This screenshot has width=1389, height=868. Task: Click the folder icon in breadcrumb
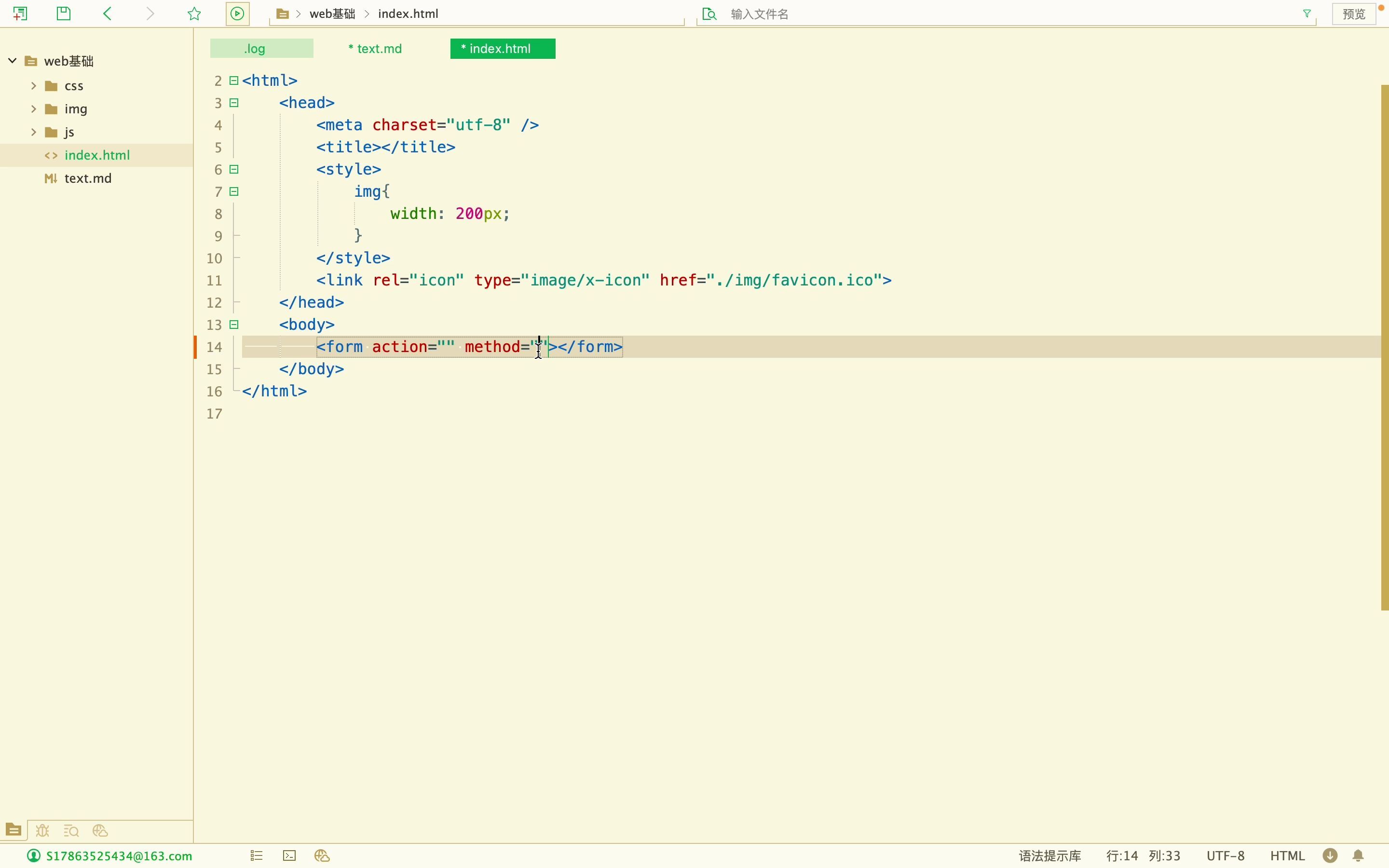click(283, 14)
